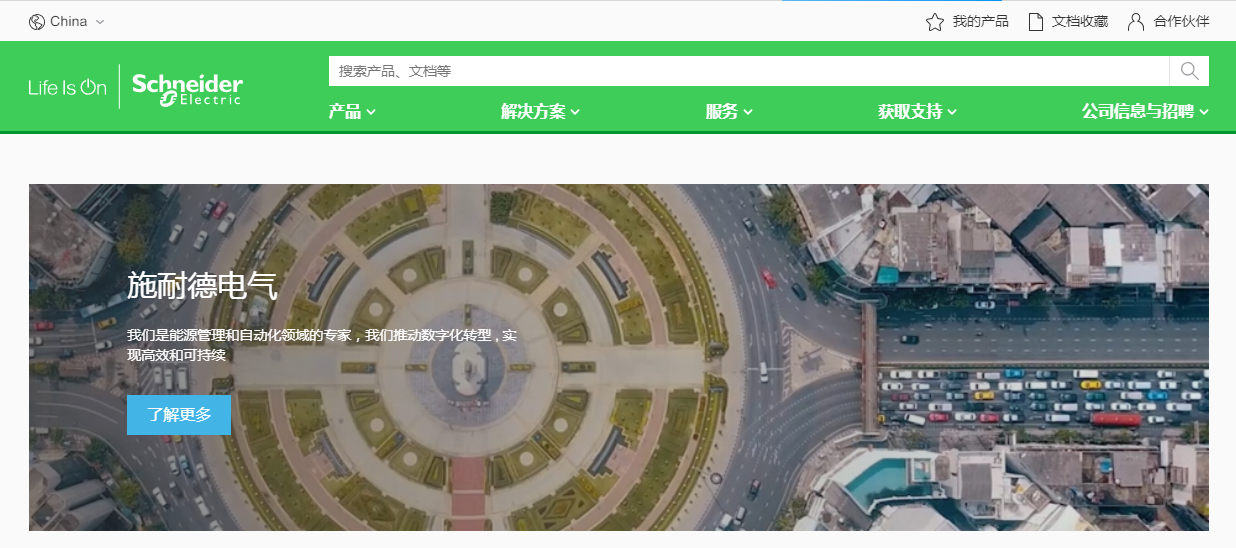
Task: Open the 文档收藏 link
Action: [1080, 22]
